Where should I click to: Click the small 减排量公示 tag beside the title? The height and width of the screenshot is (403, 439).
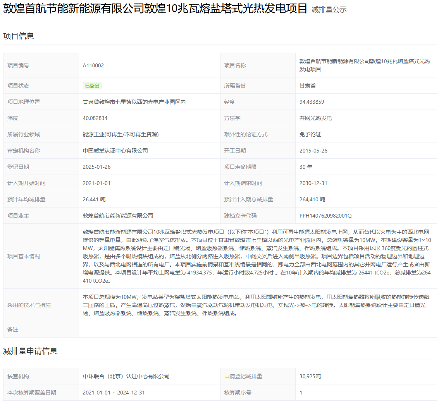[329, 10]
